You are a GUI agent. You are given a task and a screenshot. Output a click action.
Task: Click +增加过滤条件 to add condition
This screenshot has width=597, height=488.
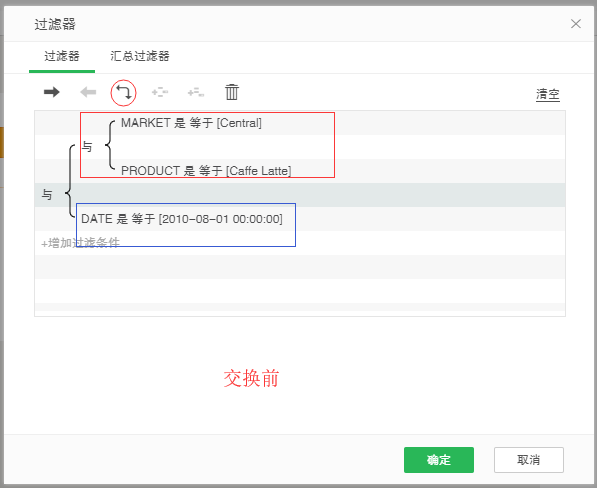click(x=80, y=243)
